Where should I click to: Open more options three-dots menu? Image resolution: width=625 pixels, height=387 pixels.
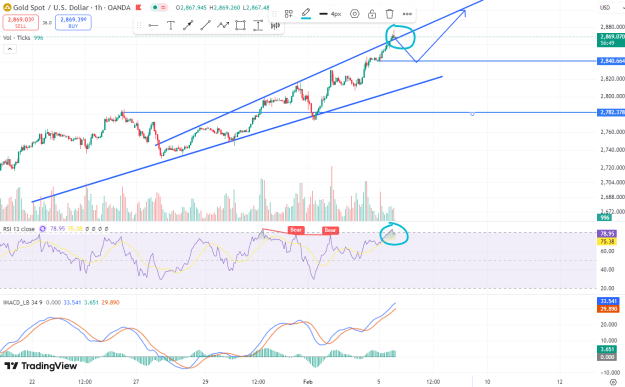[x=407, y=14]
